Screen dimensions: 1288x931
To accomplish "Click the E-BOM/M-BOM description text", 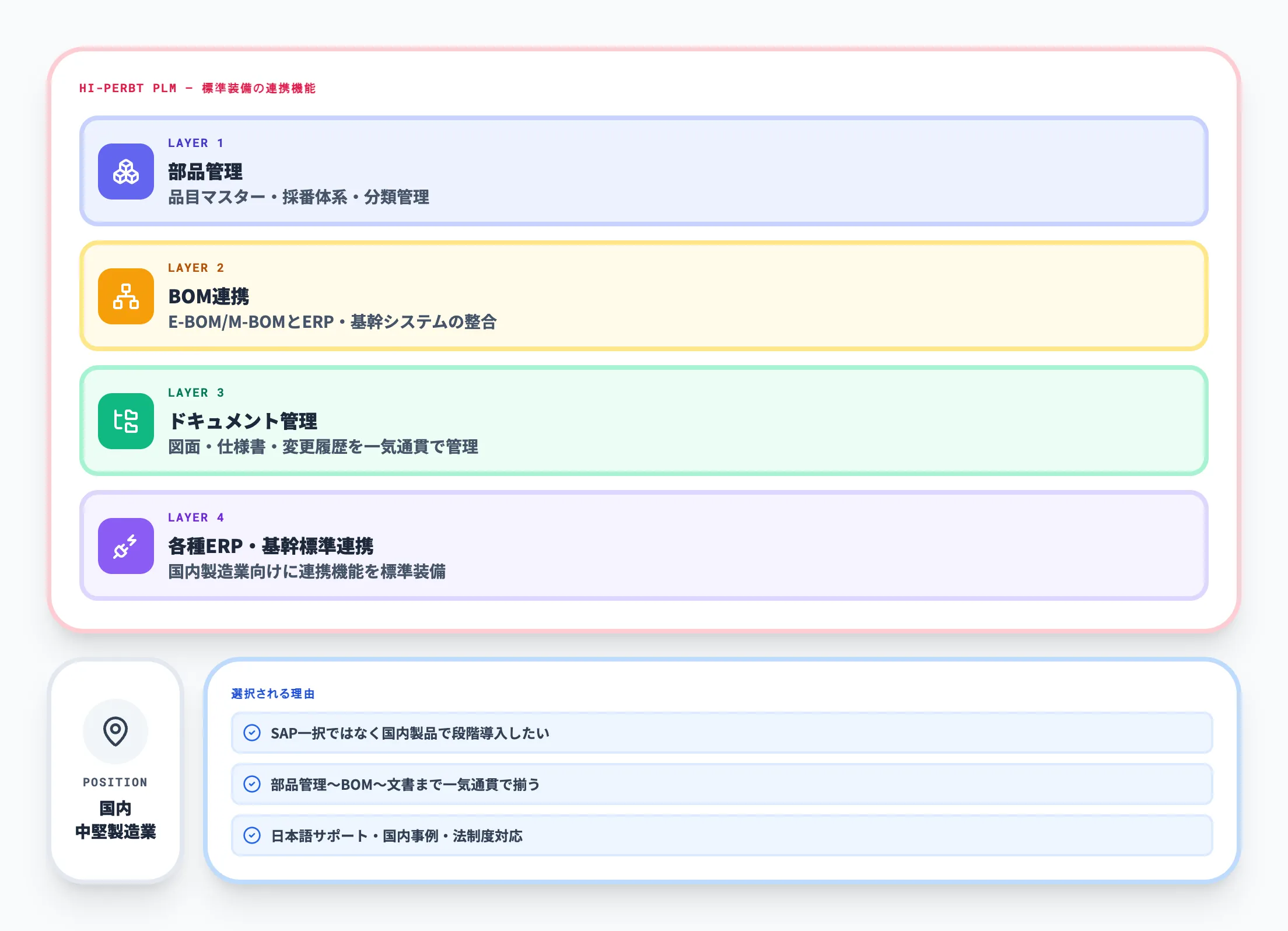I will coord(334,323).
